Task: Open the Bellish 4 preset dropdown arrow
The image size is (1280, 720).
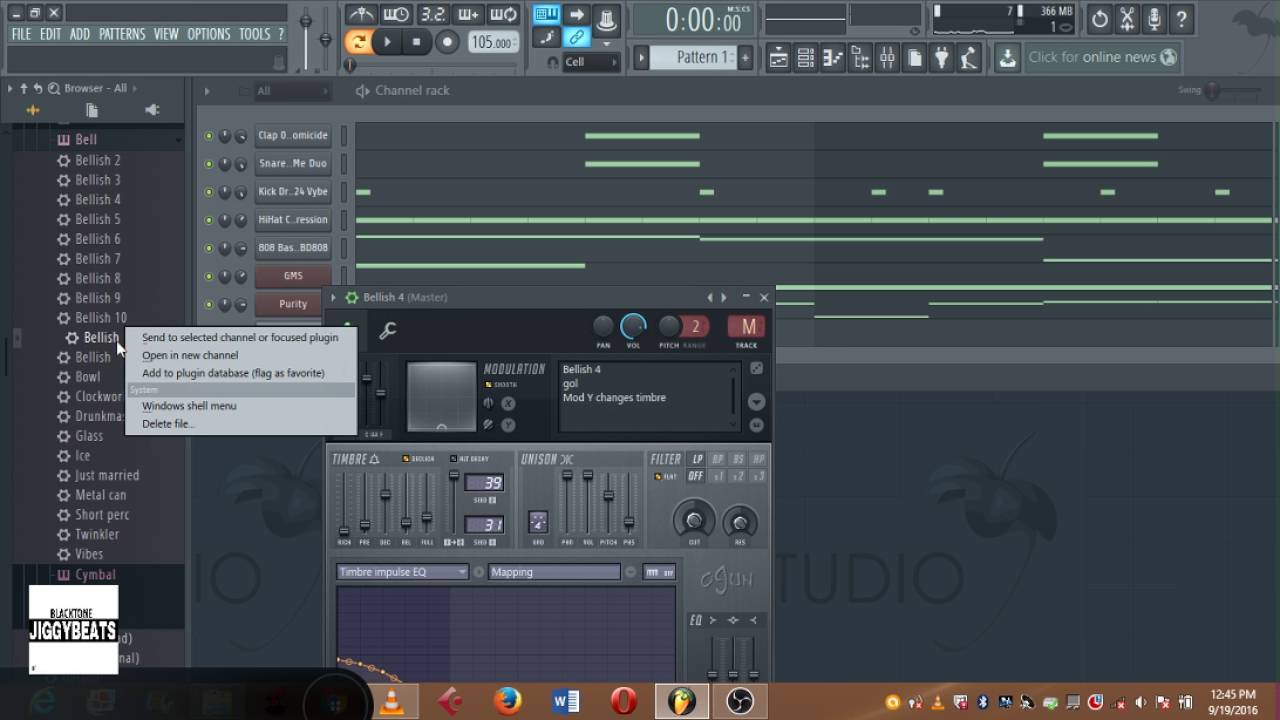Action: coord(757,402)
